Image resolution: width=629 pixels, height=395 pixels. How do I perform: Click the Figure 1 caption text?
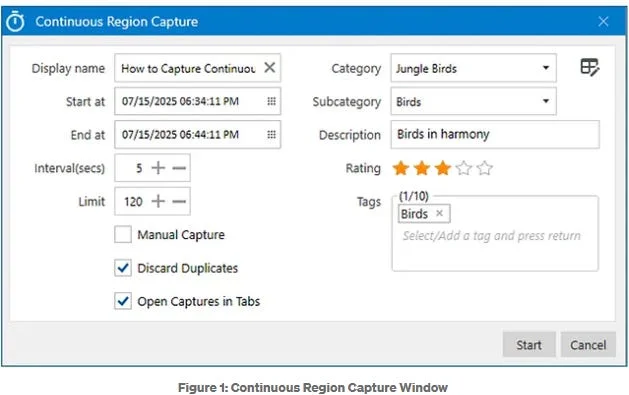313,388
